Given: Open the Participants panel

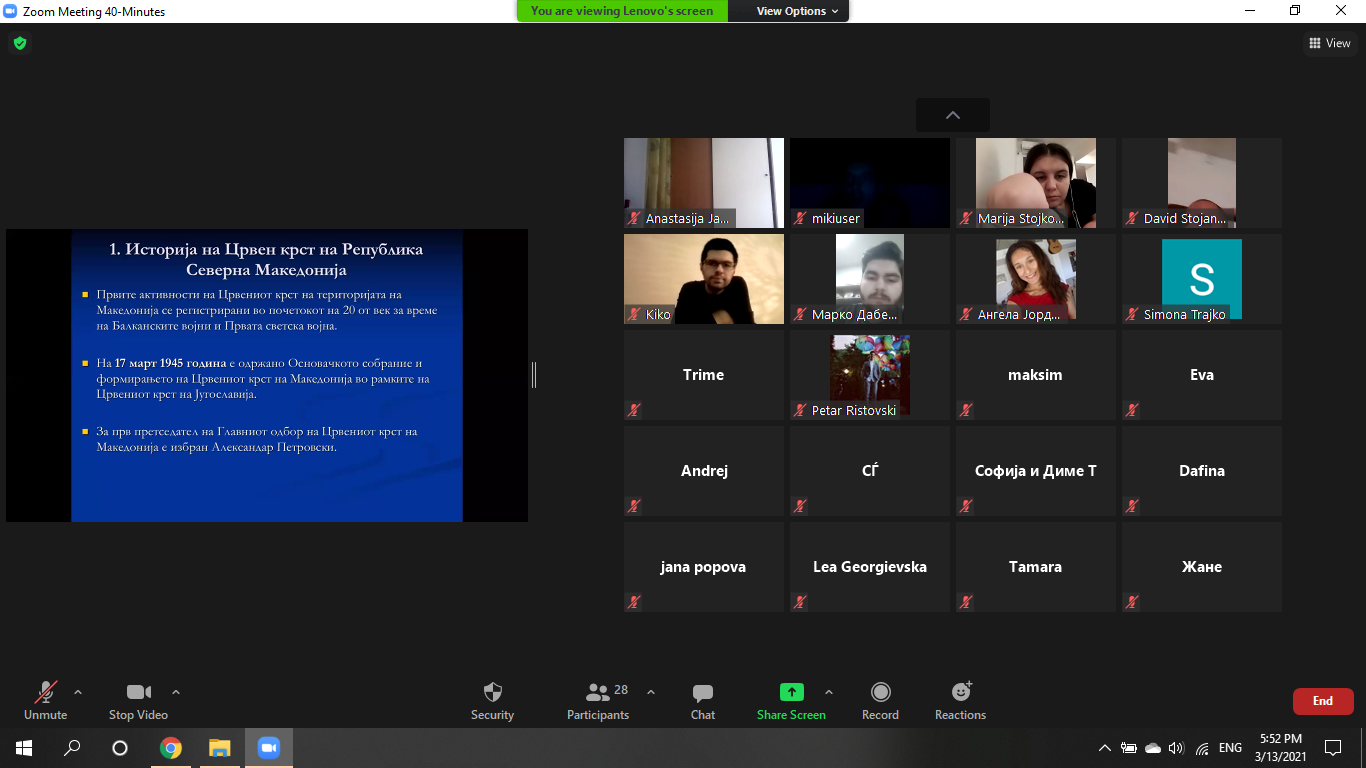Looking at the screenshot, I should click(598, 700).
